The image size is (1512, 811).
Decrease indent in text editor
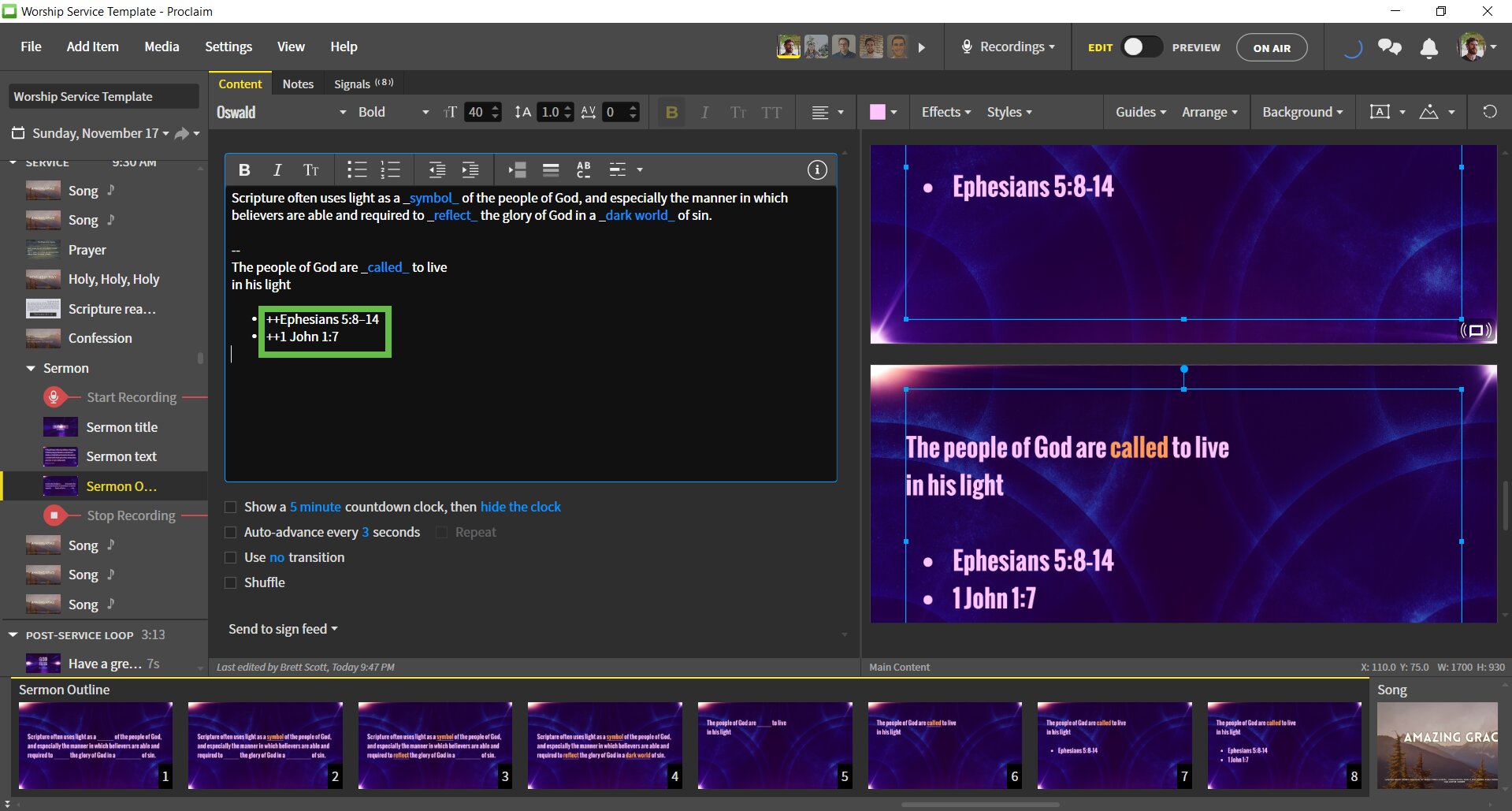pos(437,169)
